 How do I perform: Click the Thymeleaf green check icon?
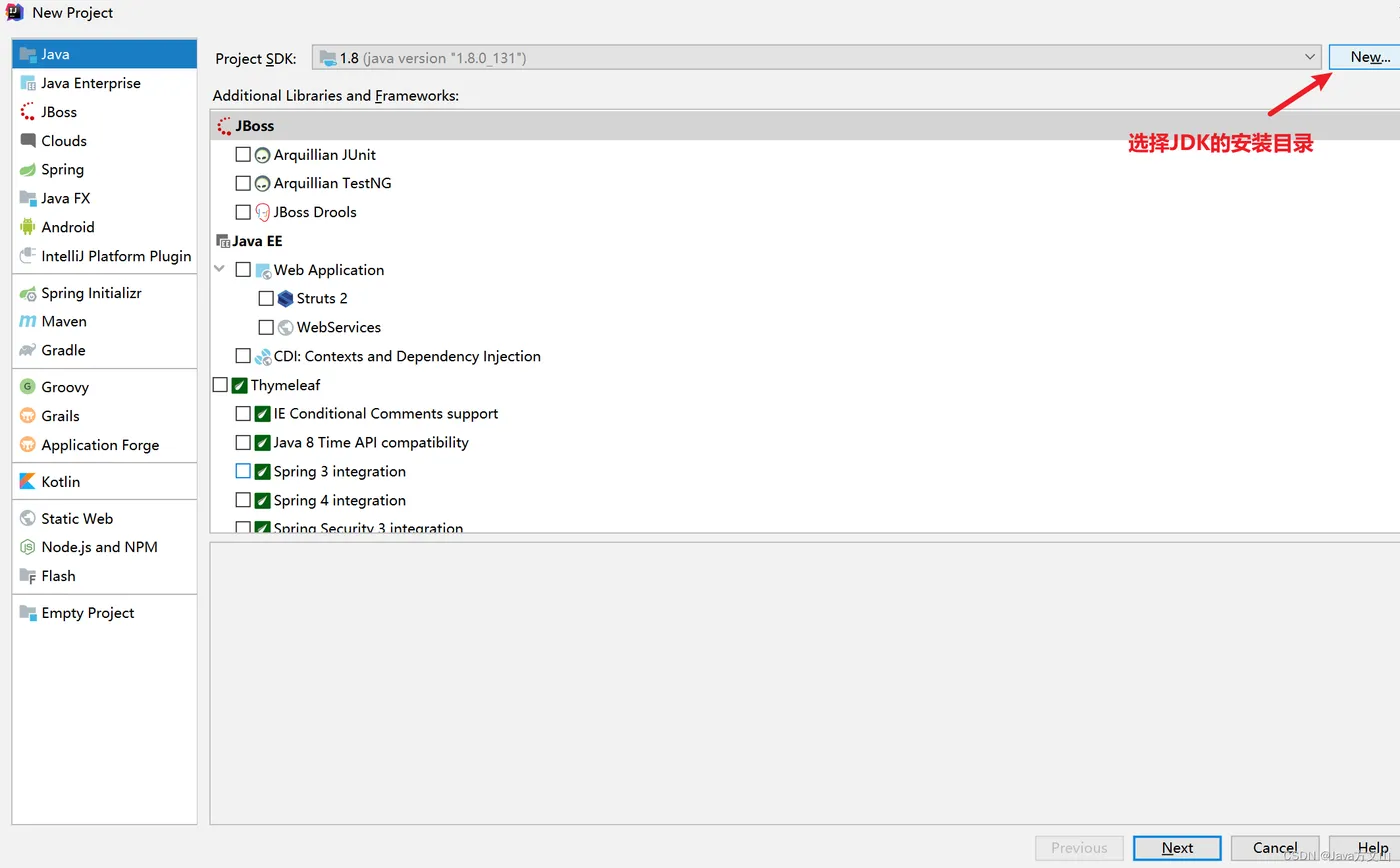(240, 385)
